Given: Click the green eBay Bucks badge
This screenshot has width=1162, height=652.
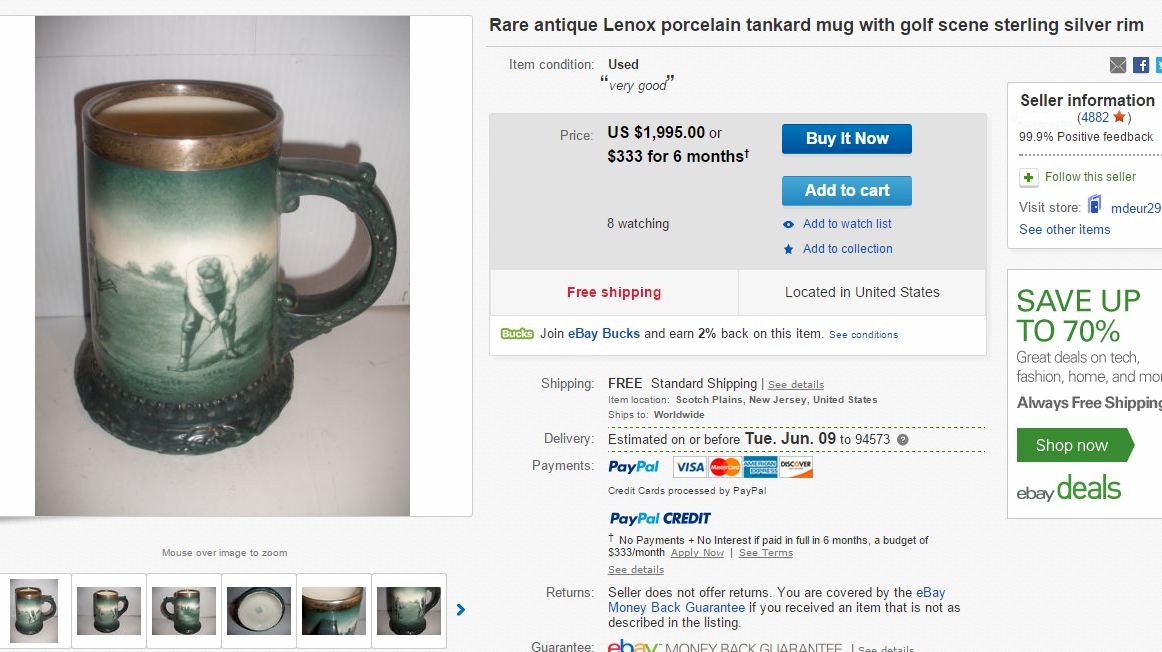Looking at the screenshot, I should tap(517, 334).
